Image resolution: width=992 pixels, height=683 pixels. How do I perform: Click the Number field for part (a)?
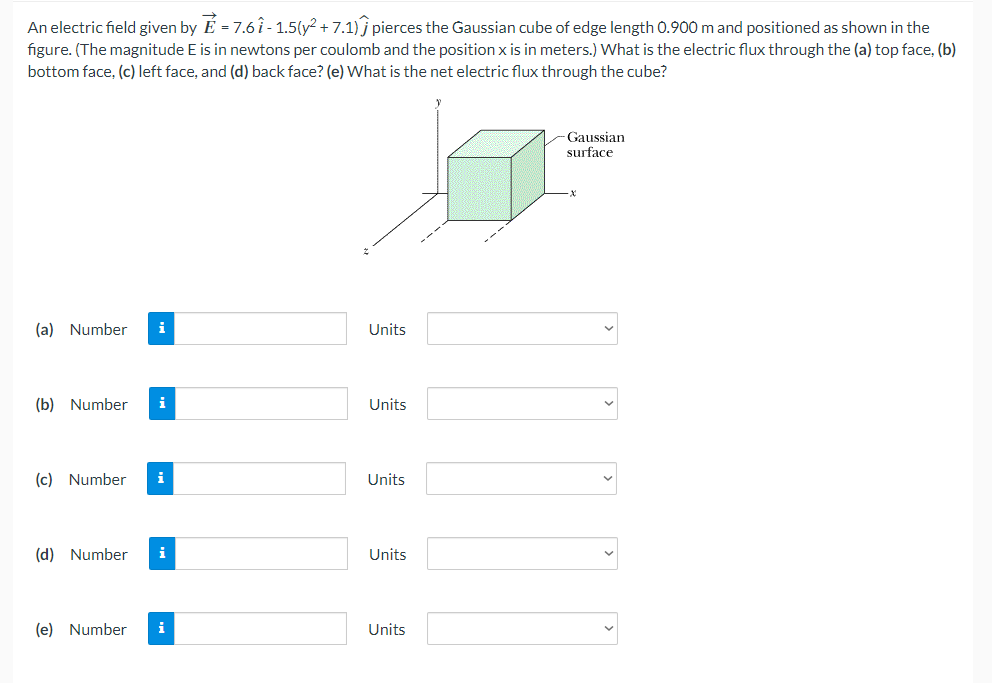click(260, 328)
